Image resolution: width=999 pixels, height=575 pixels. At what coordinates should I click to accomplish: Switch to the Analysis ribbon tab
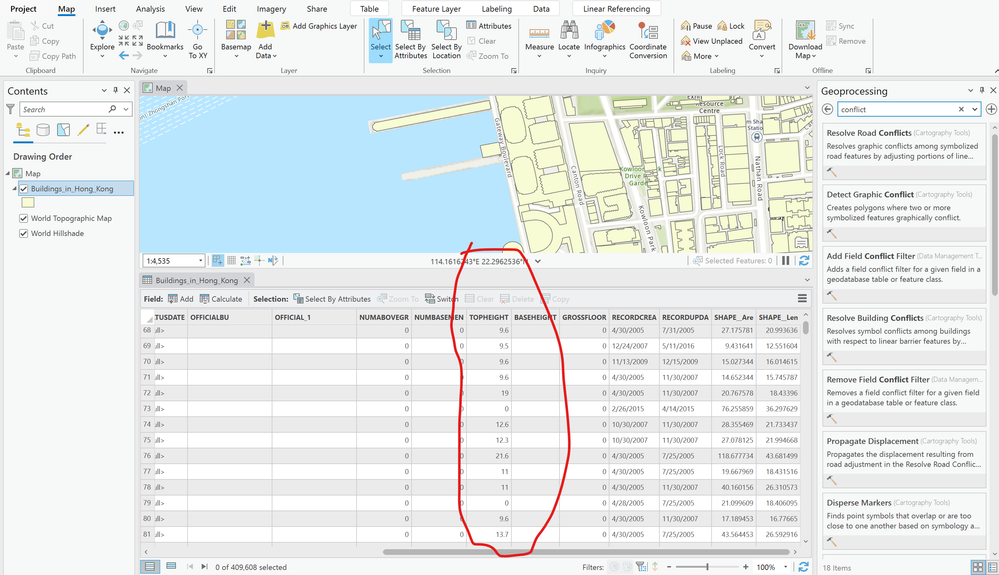(150, 9)
